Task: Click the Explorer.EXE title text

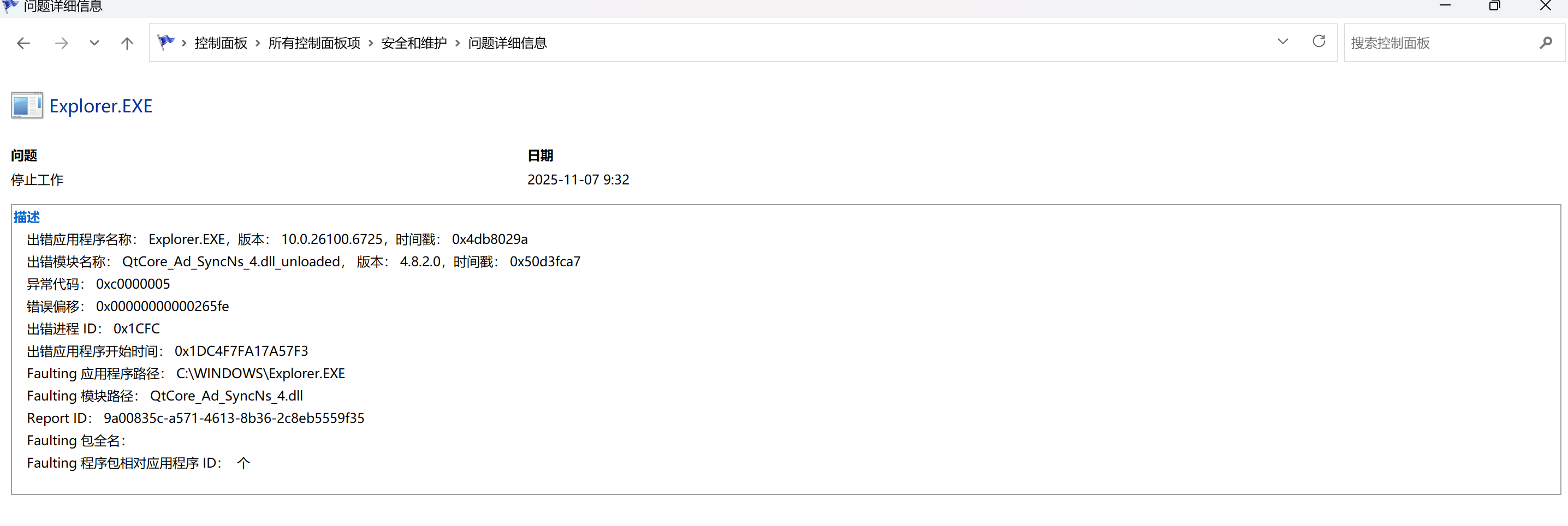Action: (101, 106)
